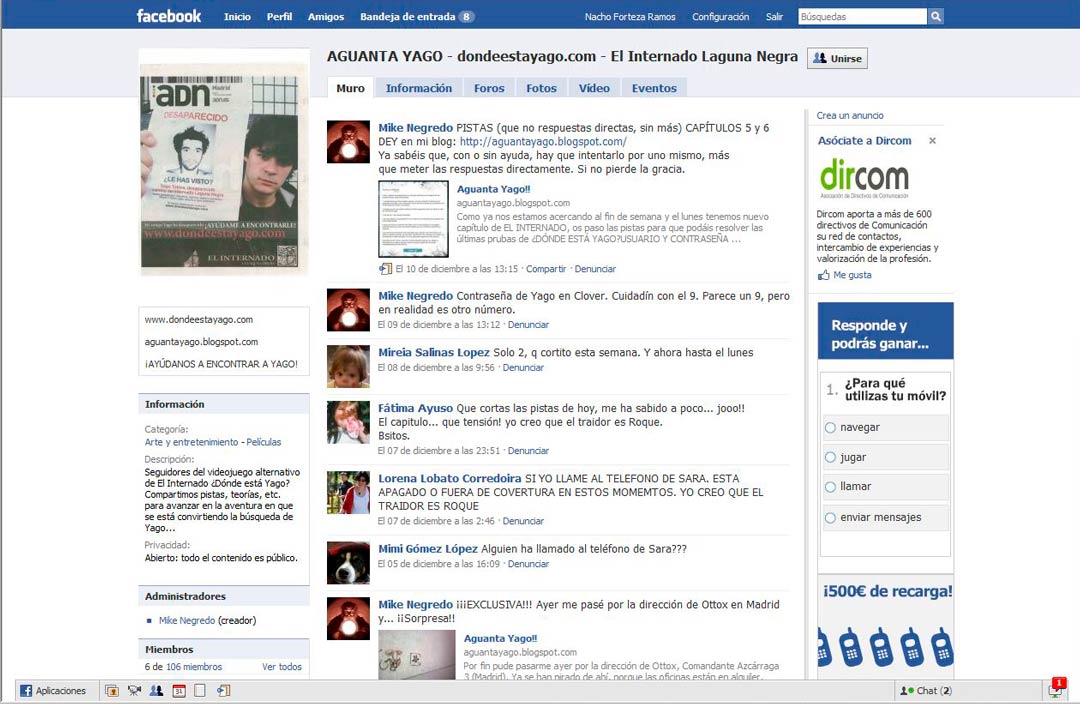Select the 'navegar' radio option
The height and width of the screenshot is (704, 1080).
point(830,428)
